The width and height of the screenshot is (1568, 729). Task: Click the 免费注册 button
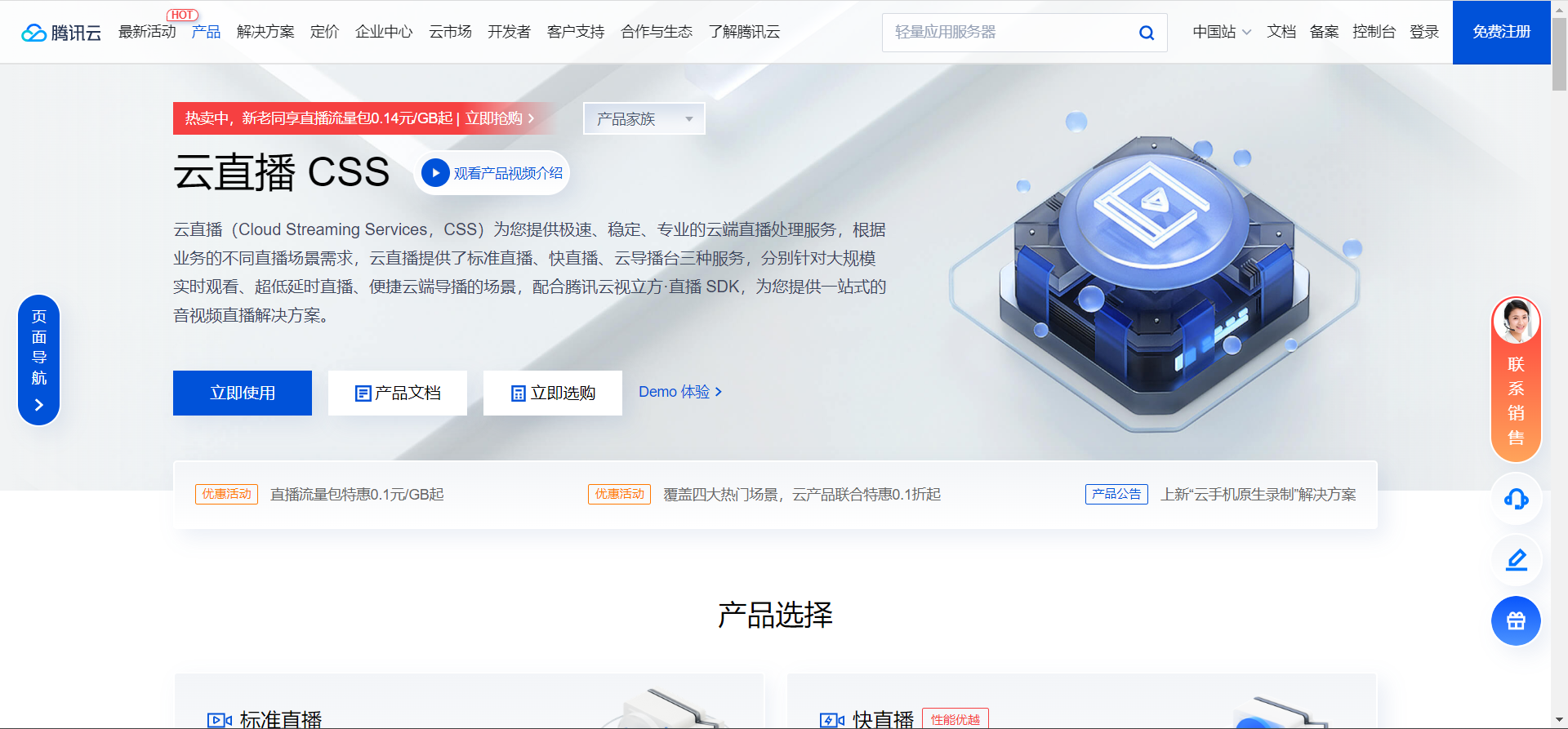point(1502,32)
